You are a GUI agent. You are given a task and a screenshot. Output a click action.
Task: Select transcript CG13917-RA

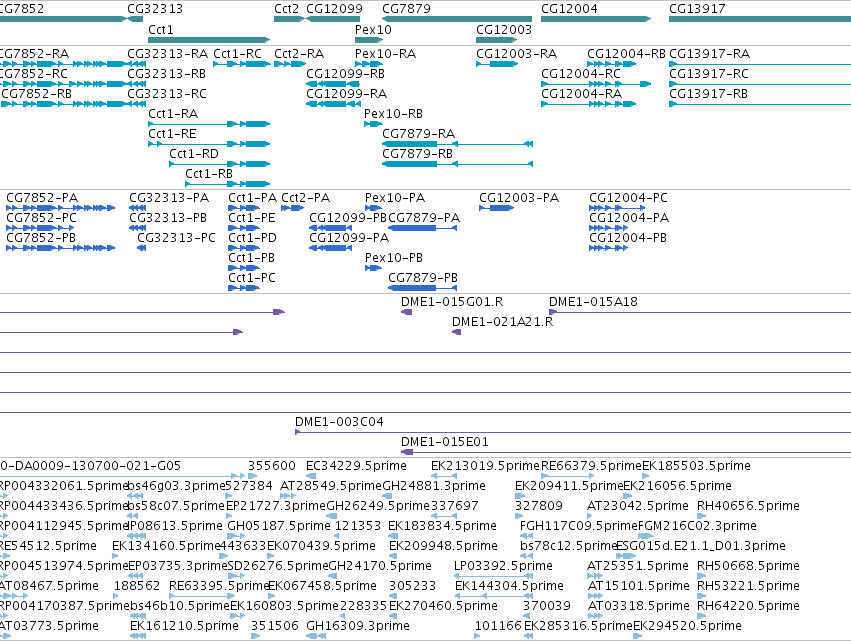point(760,64)
